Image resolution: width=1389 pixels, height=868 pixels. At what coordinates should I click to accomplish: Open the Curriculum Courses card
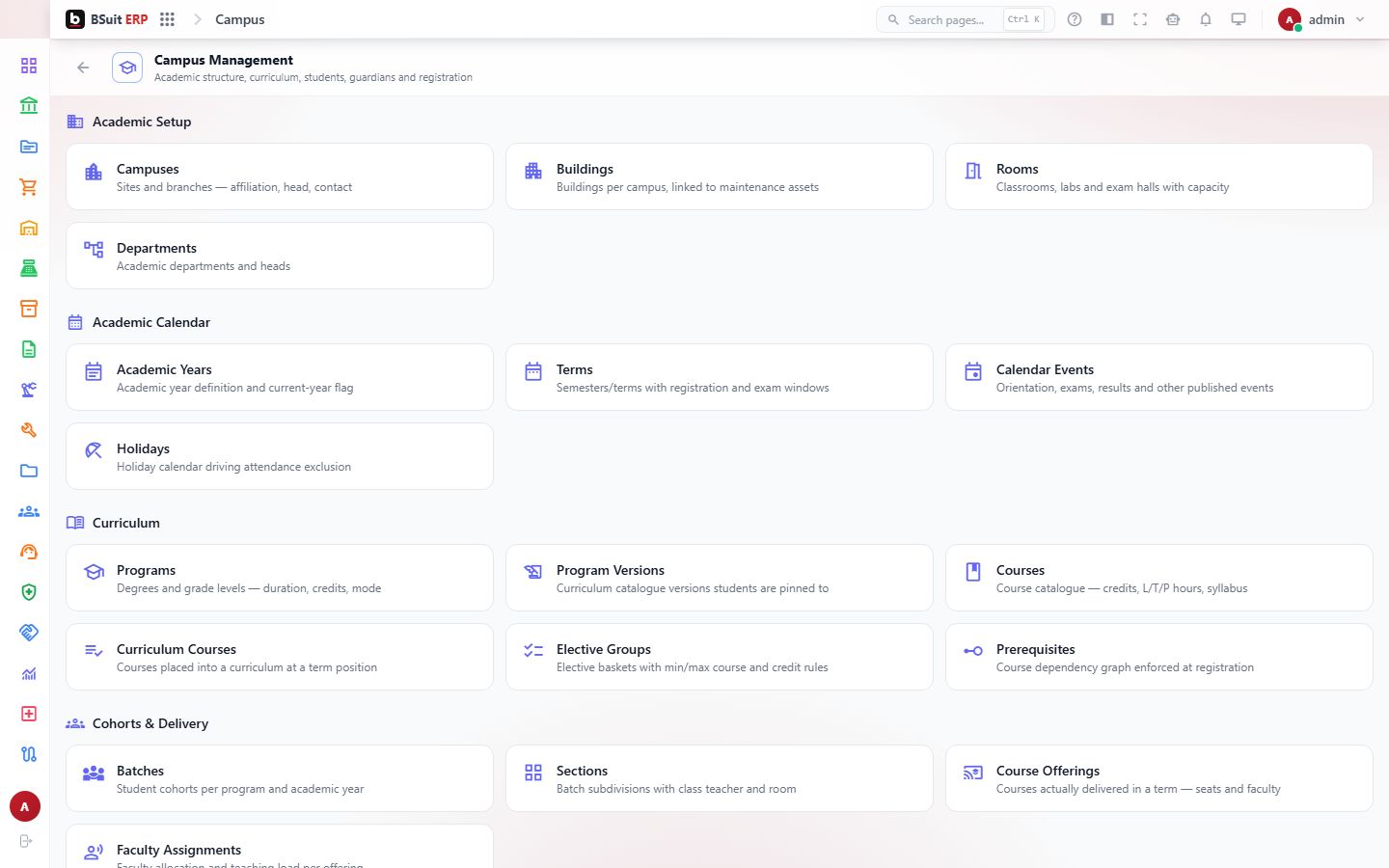point(280,657)
